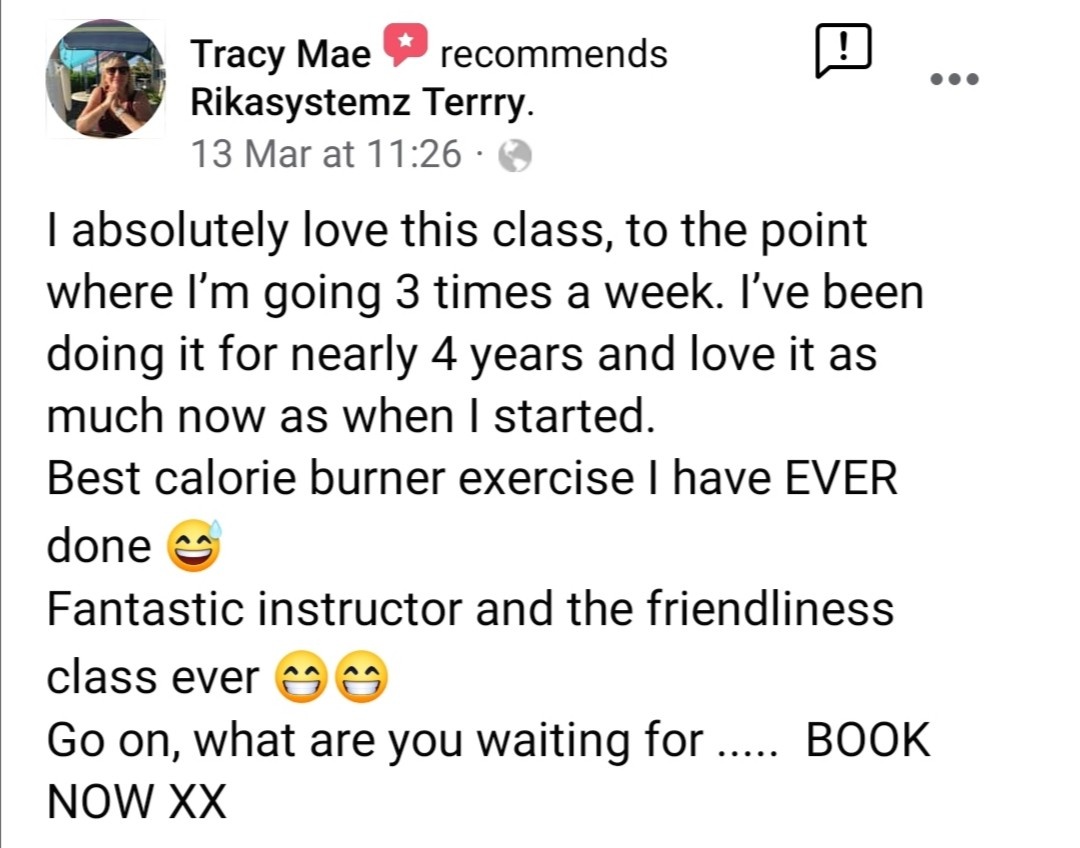Click the Tracy Mae name link
Screen dimensions: 1080x848
[x=280, y=54]
